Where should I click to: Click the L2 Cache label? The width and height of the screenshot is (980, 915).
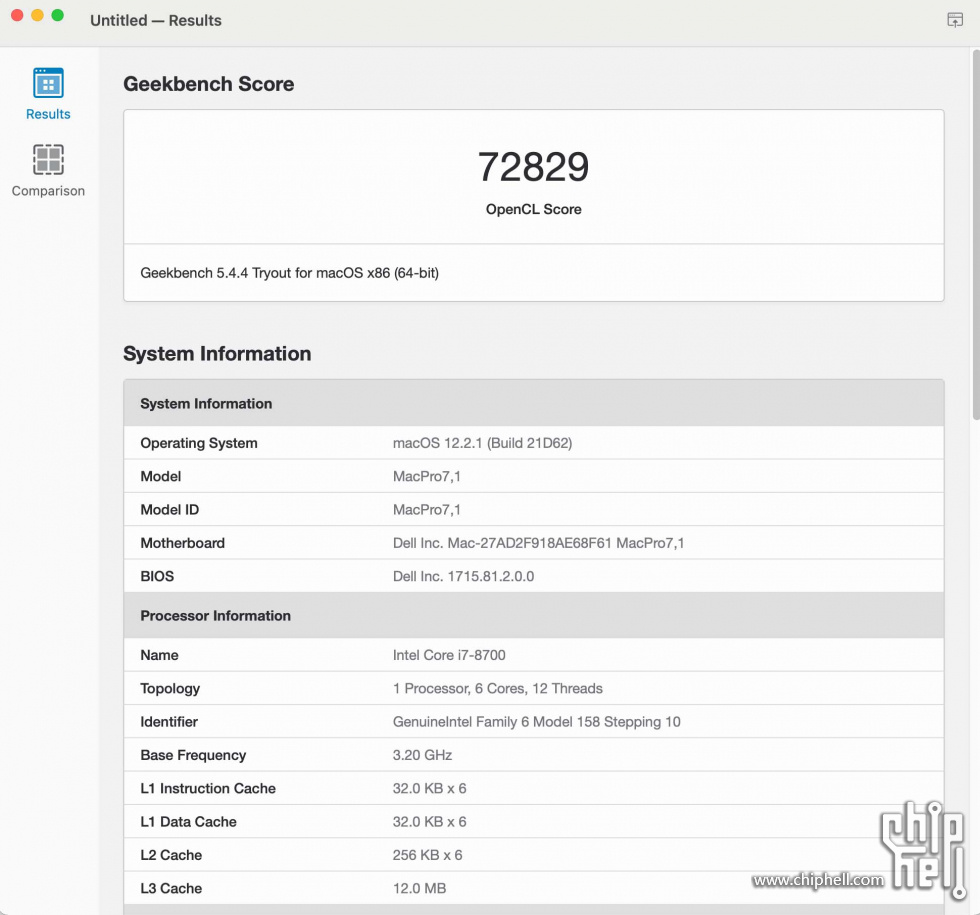[171, 855]
